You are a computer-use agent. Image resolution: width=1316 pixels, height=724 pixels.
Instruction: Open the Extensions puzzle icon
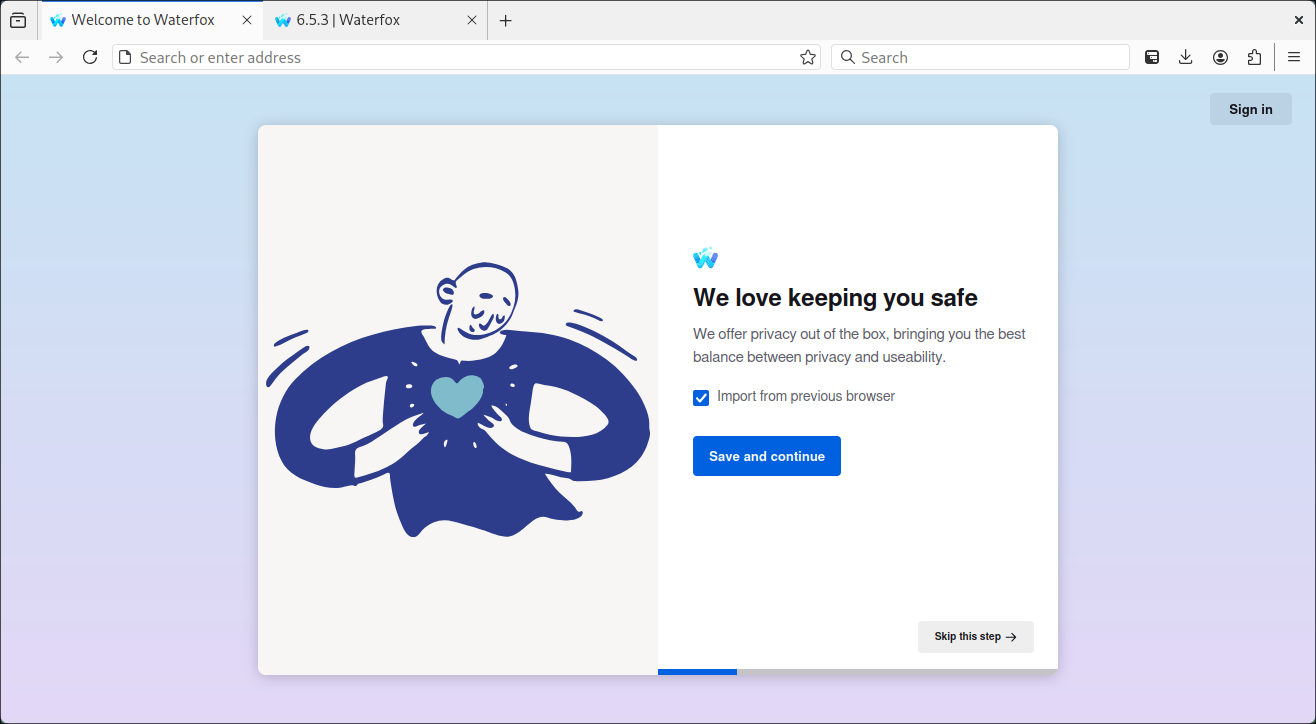point(1254,57)
